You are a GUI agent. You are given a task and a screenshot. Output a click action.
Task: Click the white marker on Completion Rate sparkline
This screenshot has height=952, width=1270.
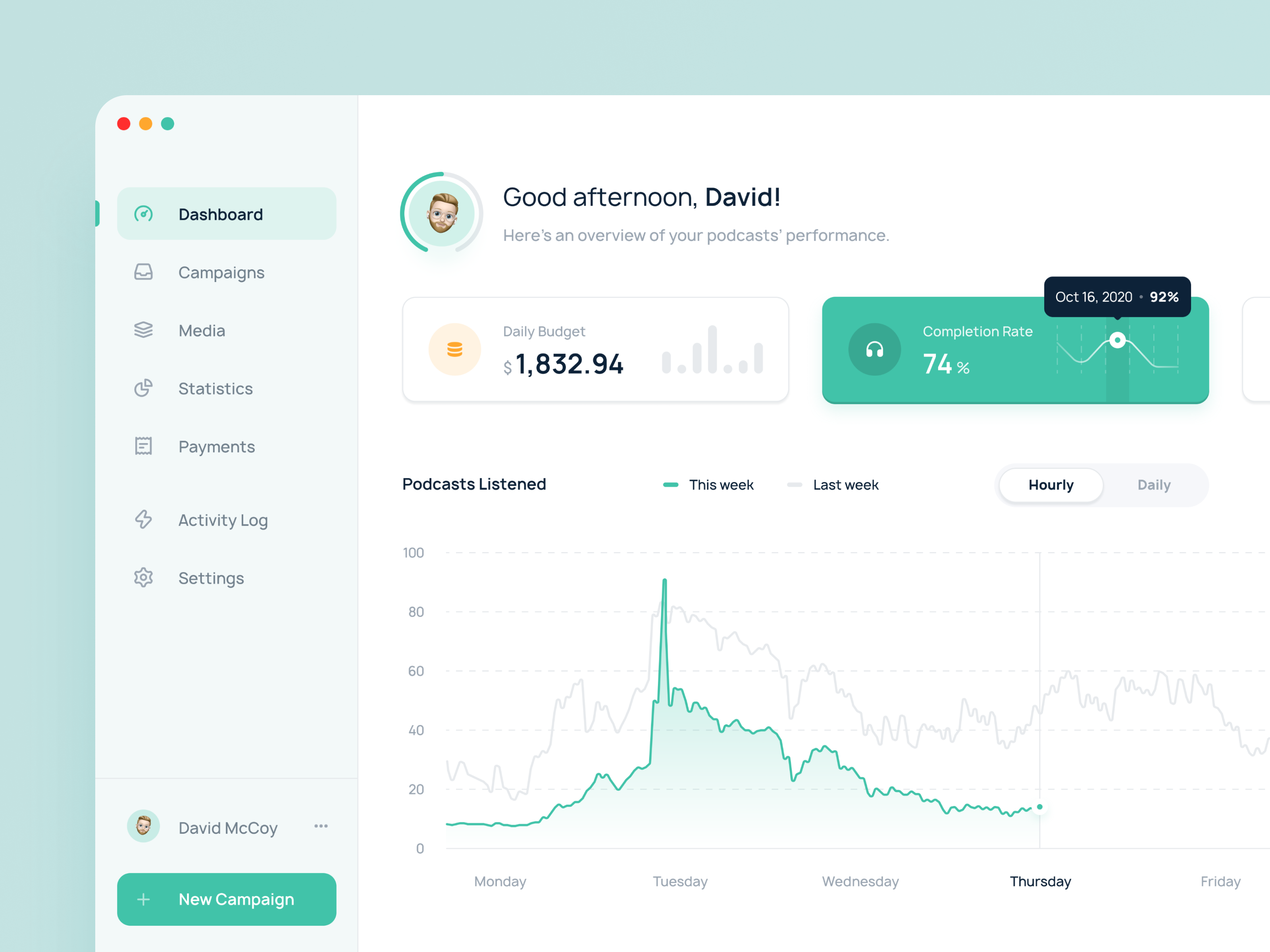(1117, 340)
